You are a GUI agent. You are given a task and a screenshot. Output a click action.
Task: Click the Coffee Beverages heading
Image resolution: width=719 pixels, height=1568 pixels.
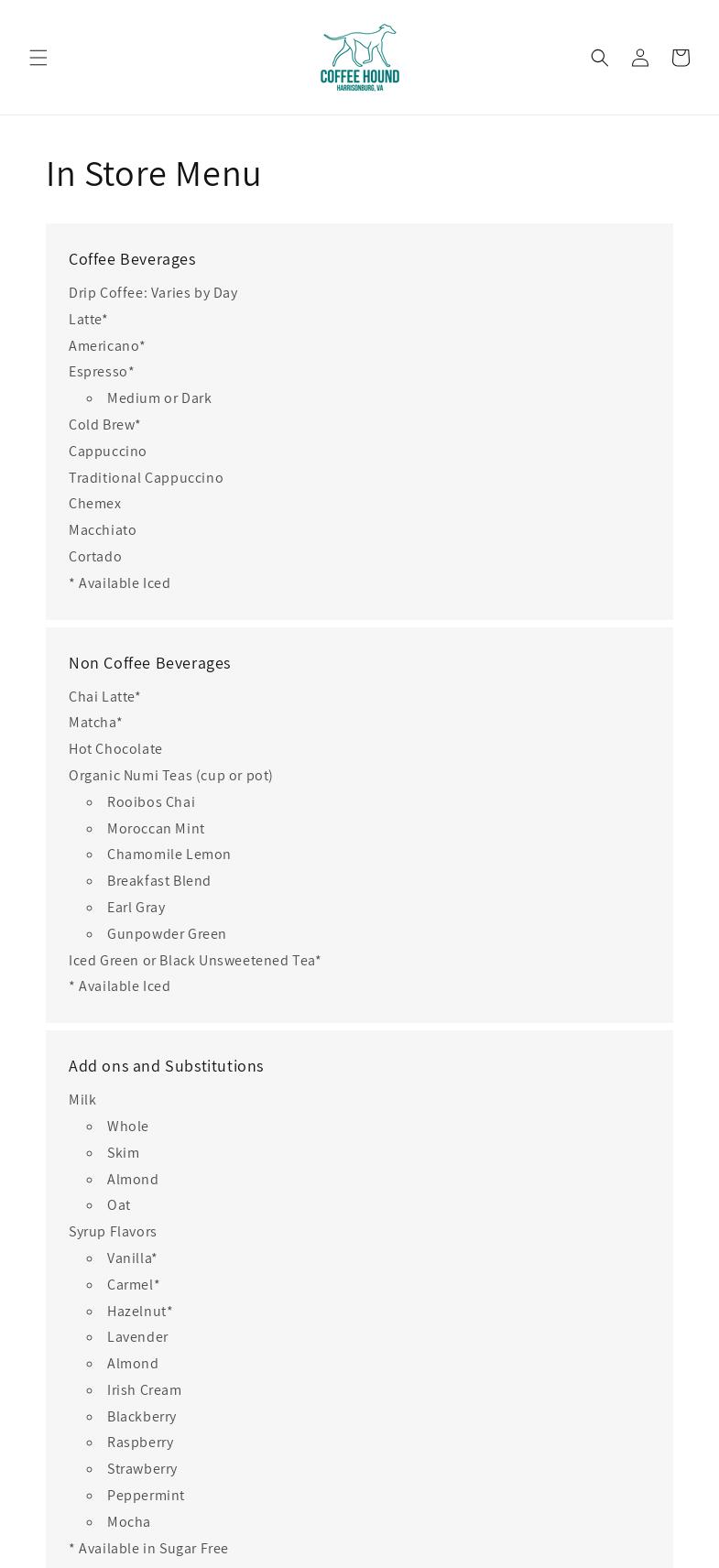(x=132, y=259)
